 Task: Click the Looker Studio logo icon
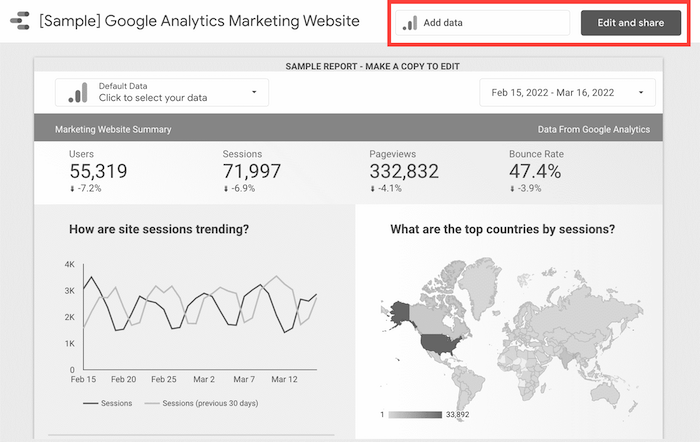tap(19, 22)
